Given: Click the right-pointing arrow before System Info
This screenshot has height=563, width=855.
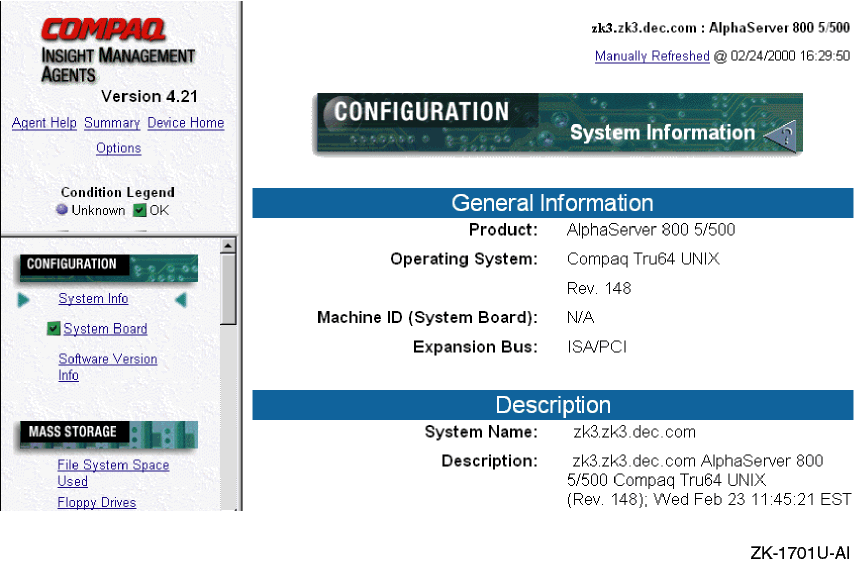Looking at the screenshot, I should click(x=24, y=300).
